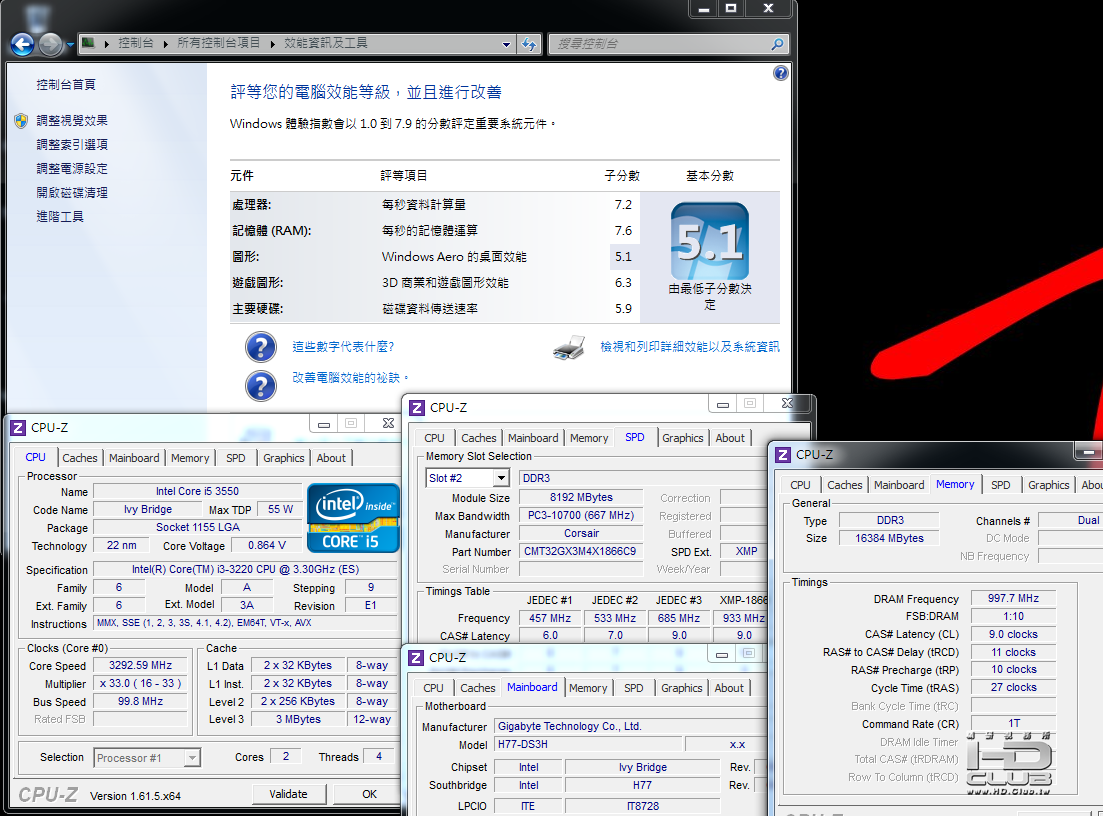Click the CPU-Z Z icon in CPU window
This screenshot has height=816, width=1103.
(18, 428)
